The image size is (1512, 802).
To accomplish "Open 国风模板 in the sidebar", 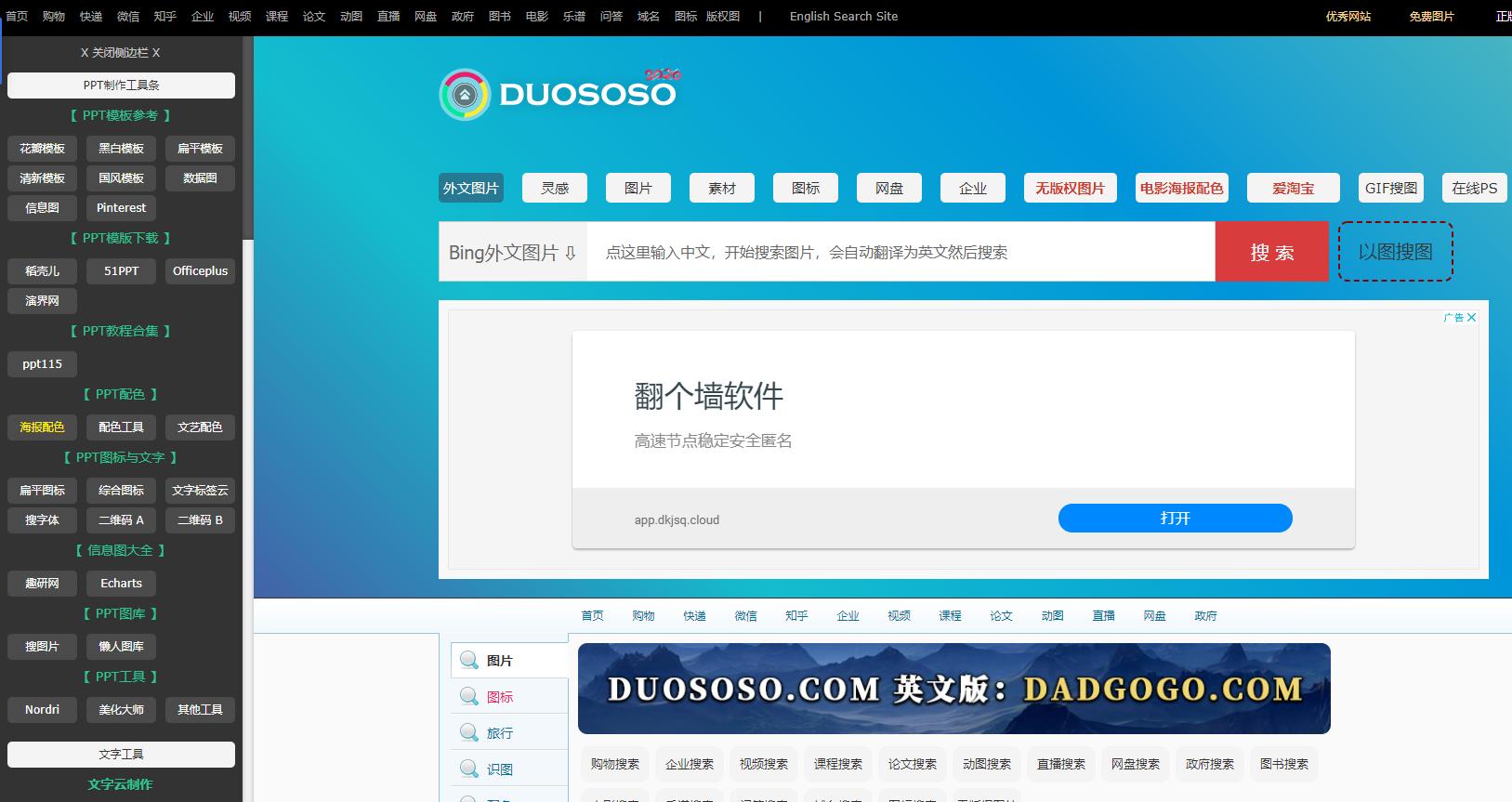I will [121, 178].
